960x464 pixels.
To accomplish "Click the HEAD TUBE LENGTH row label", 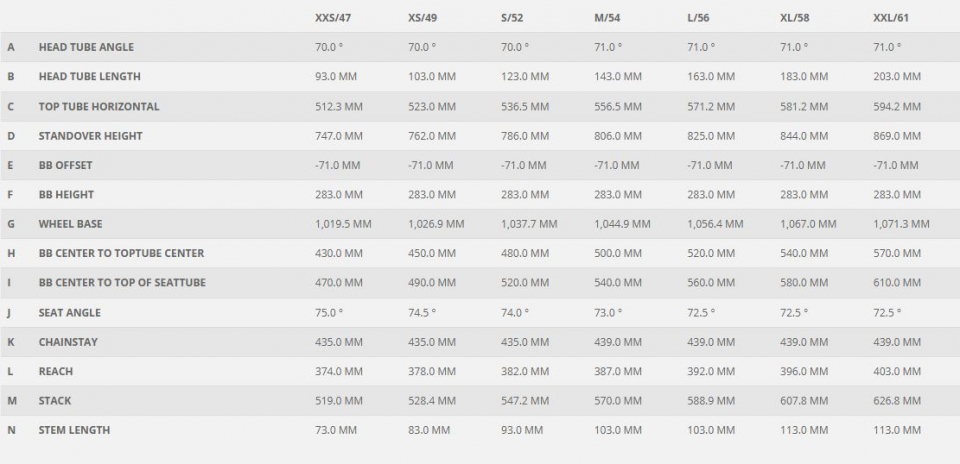I will click(89, 77).
